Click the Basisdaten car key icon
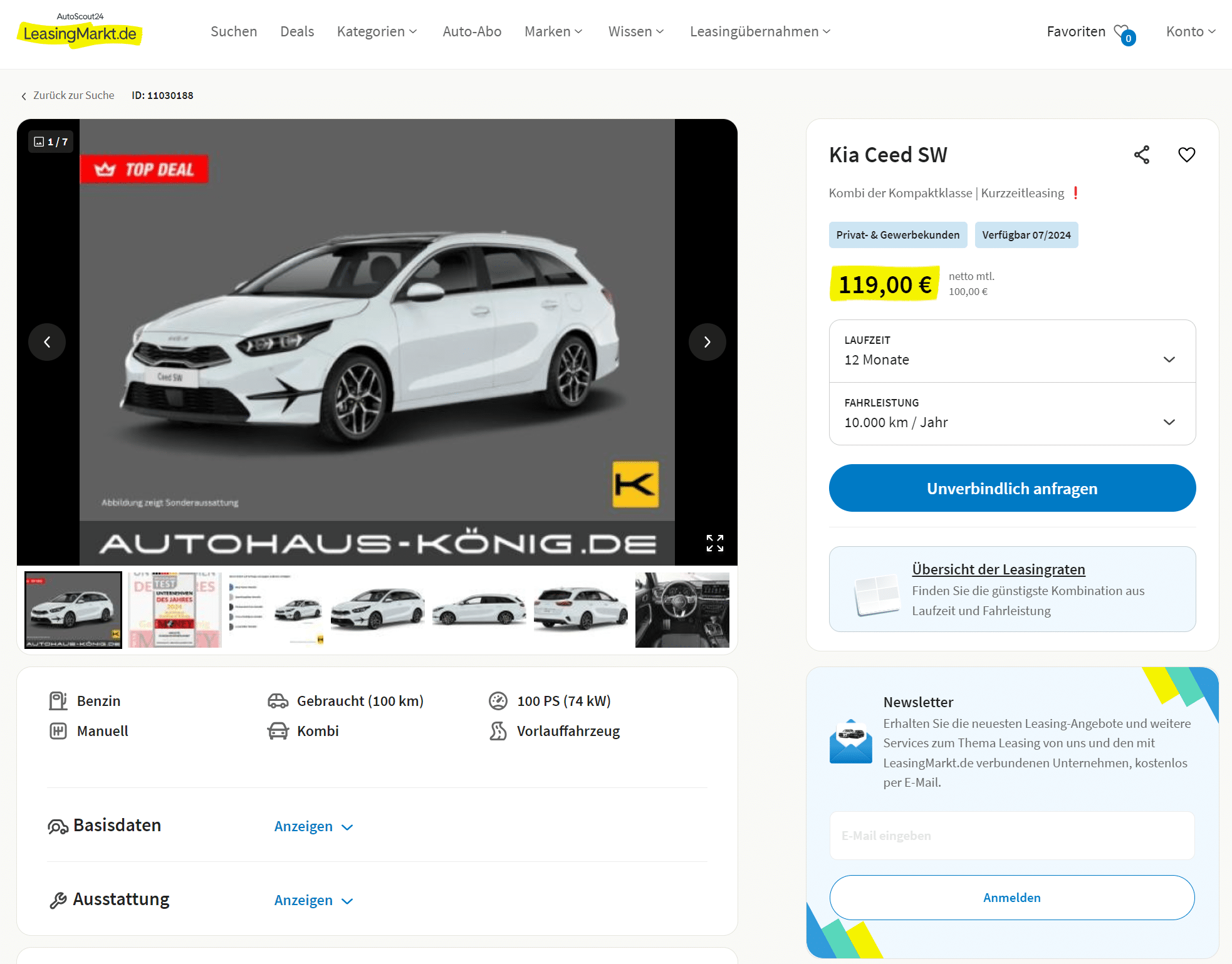The height and width of the screenshot is (964, 1232). coord(58,827)
